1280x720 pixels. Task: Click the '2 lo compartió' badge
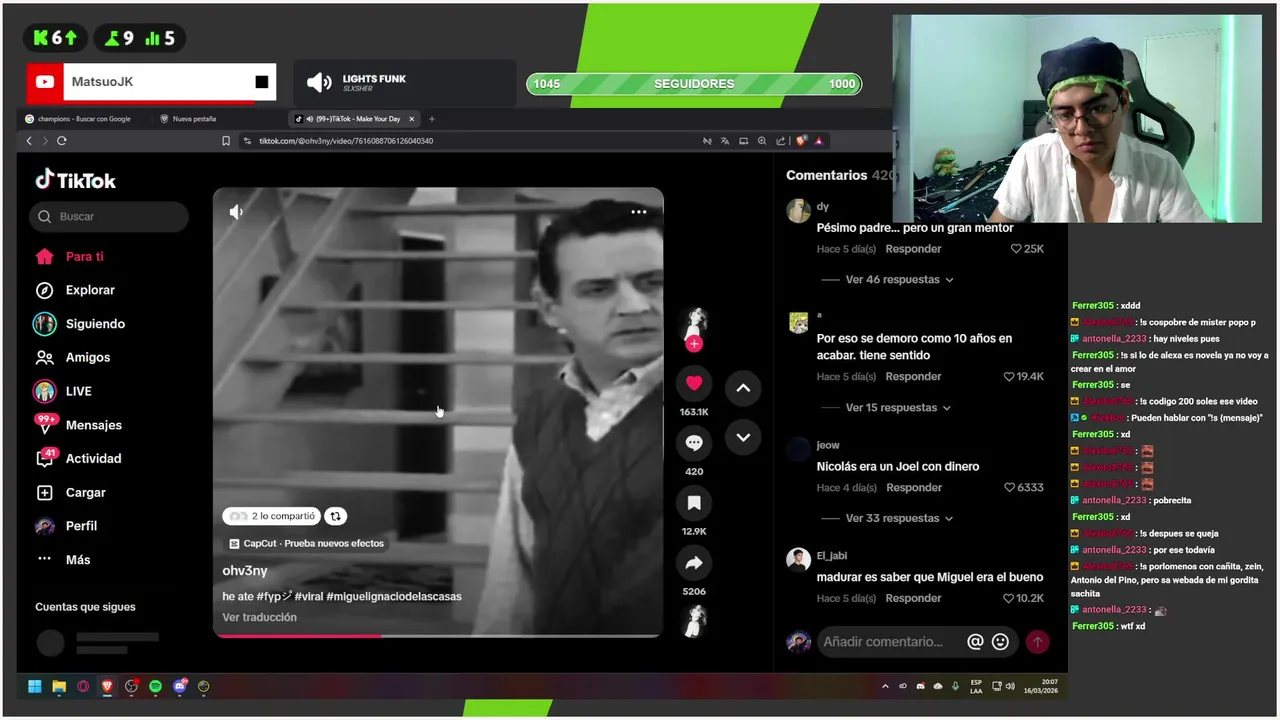point(271,516)
